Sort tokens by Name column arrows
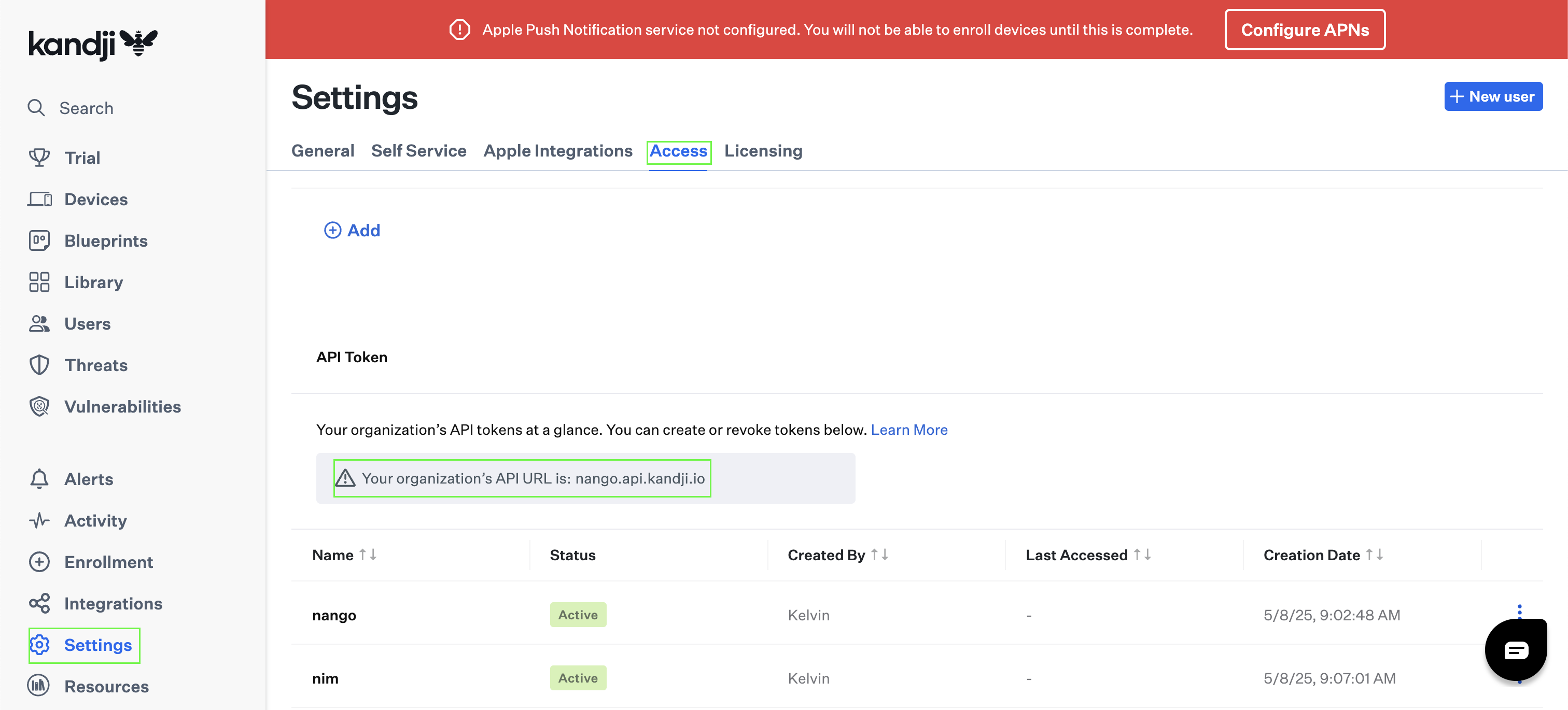Image resolution: width=1568 pixels, height=710 pixels. coord(368,554)
